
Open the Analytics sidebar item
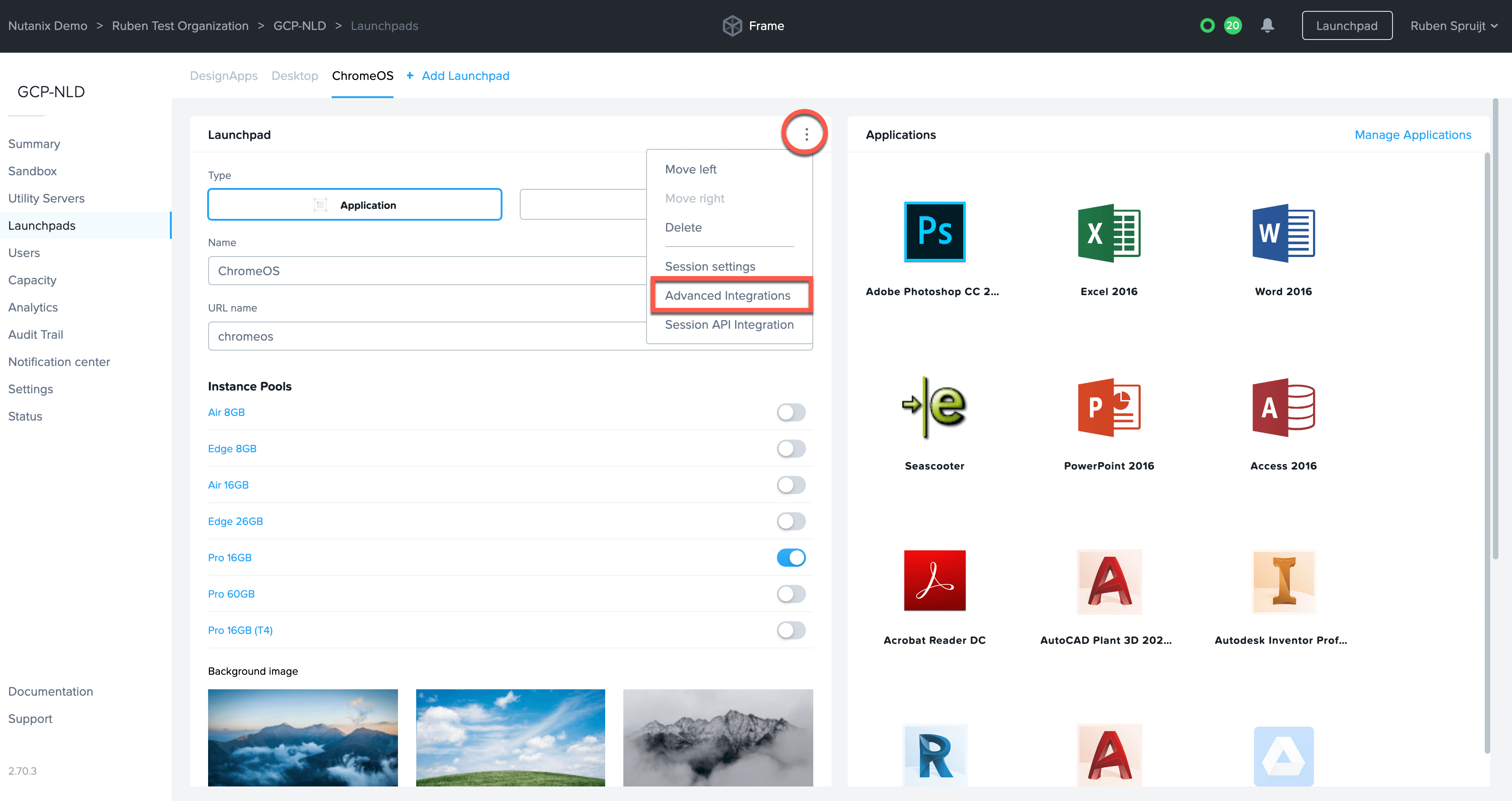coord(33,307)
